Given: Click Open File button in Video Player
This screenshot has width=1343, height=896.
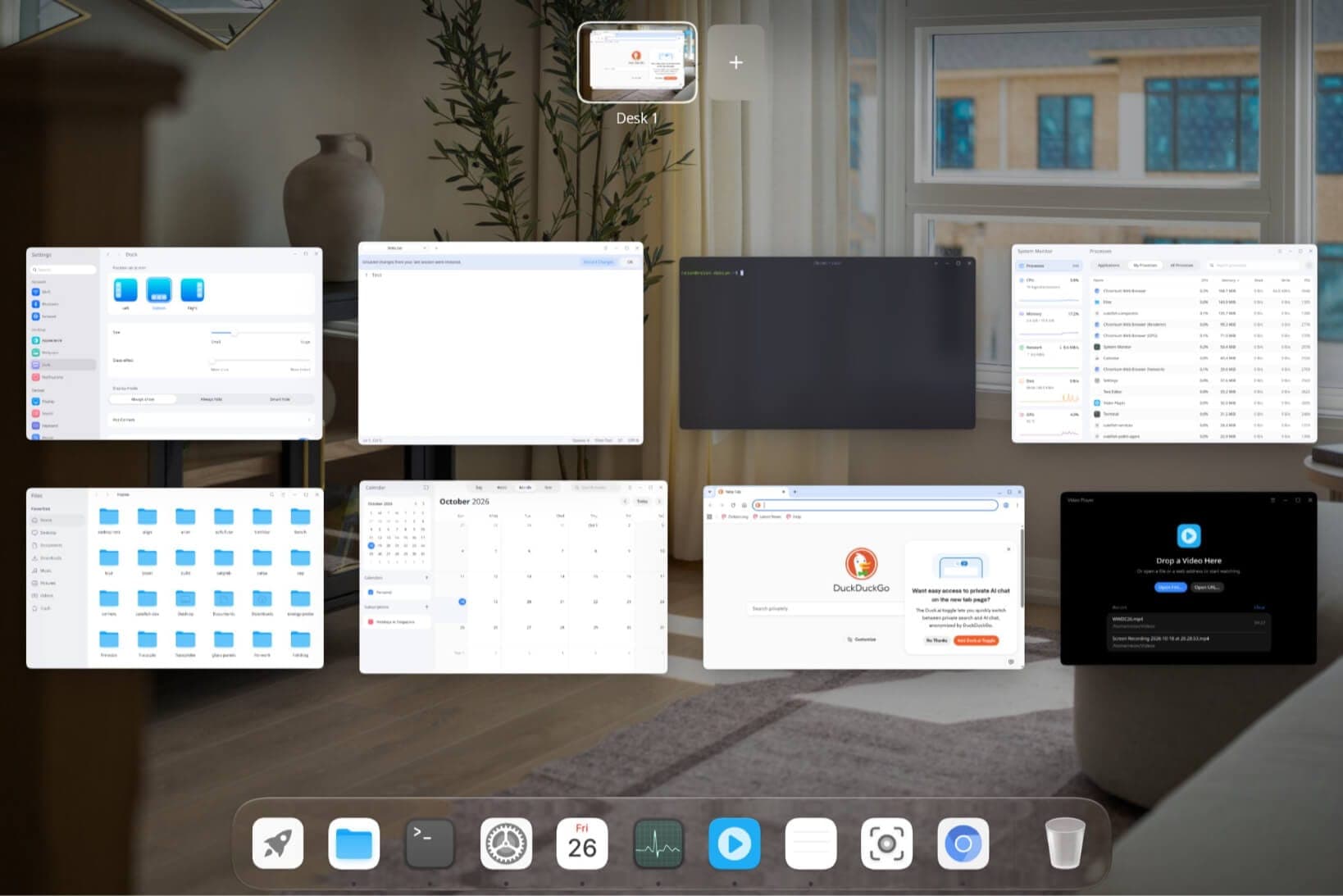Looking at the screenshot, I should (1170, 587).
